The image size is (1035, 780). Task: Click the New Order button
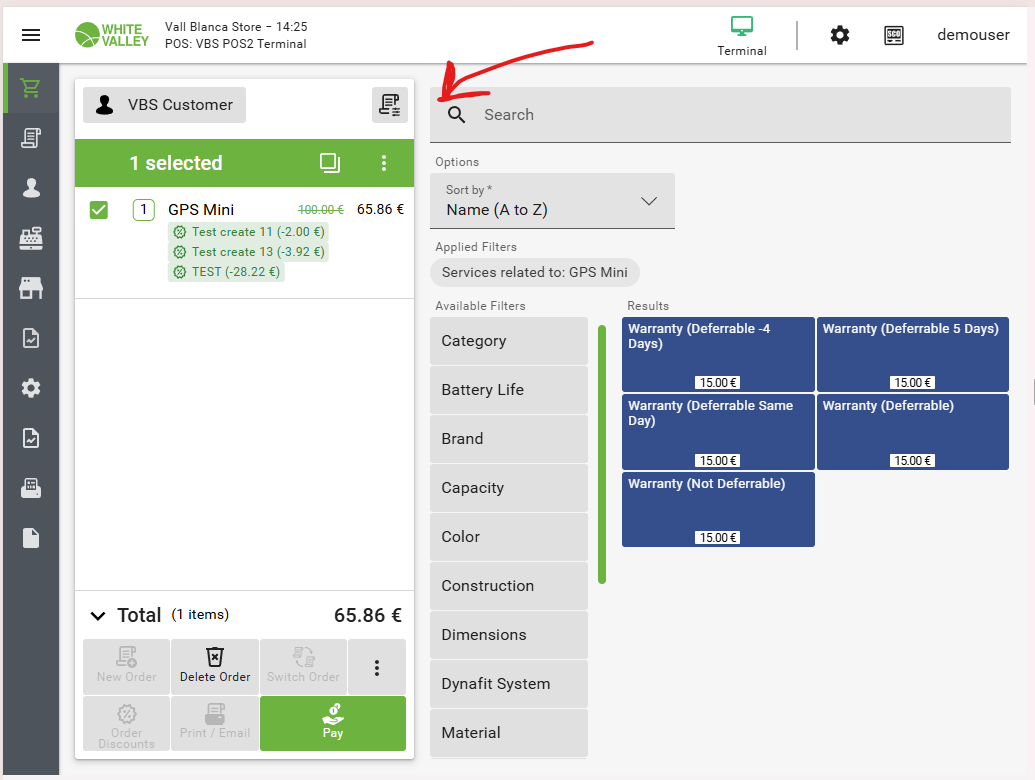tap(127, 666)
